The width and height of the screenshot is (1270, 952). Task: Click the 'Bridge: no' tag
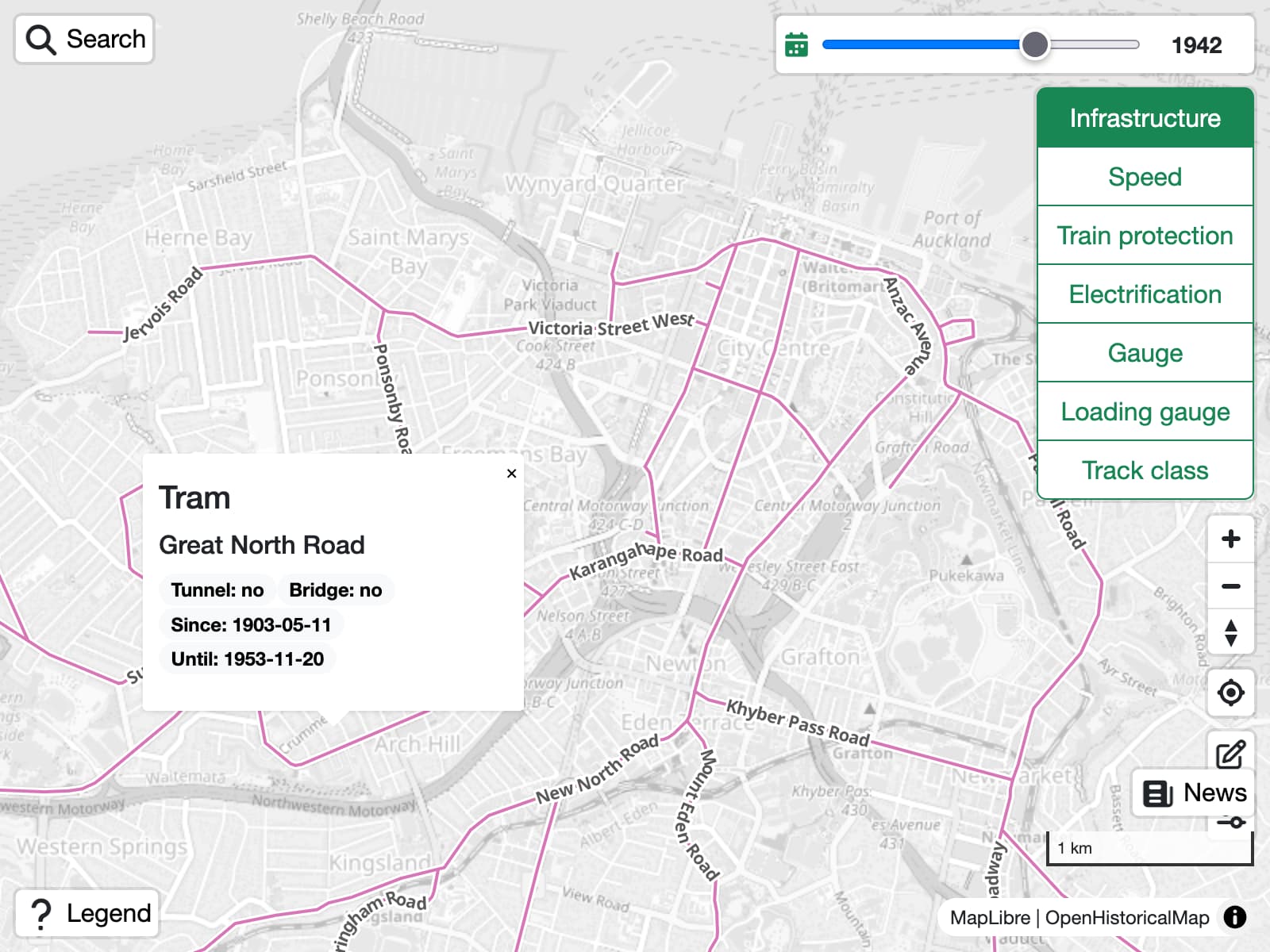coord(336,590)
